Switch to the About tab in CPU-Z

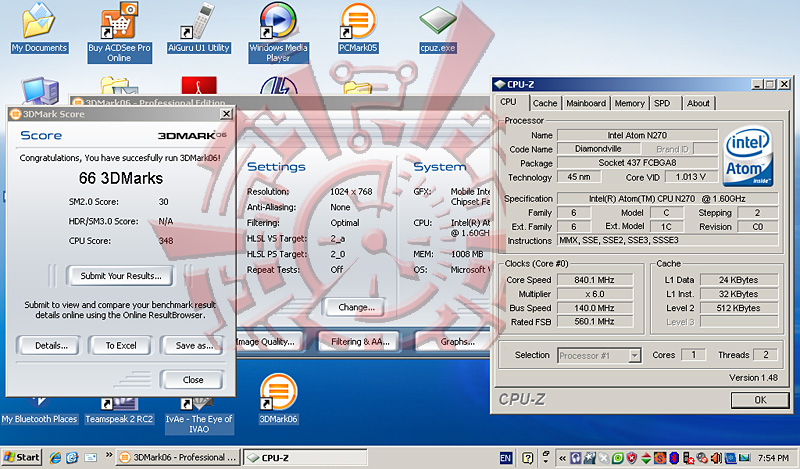point(698,103)
